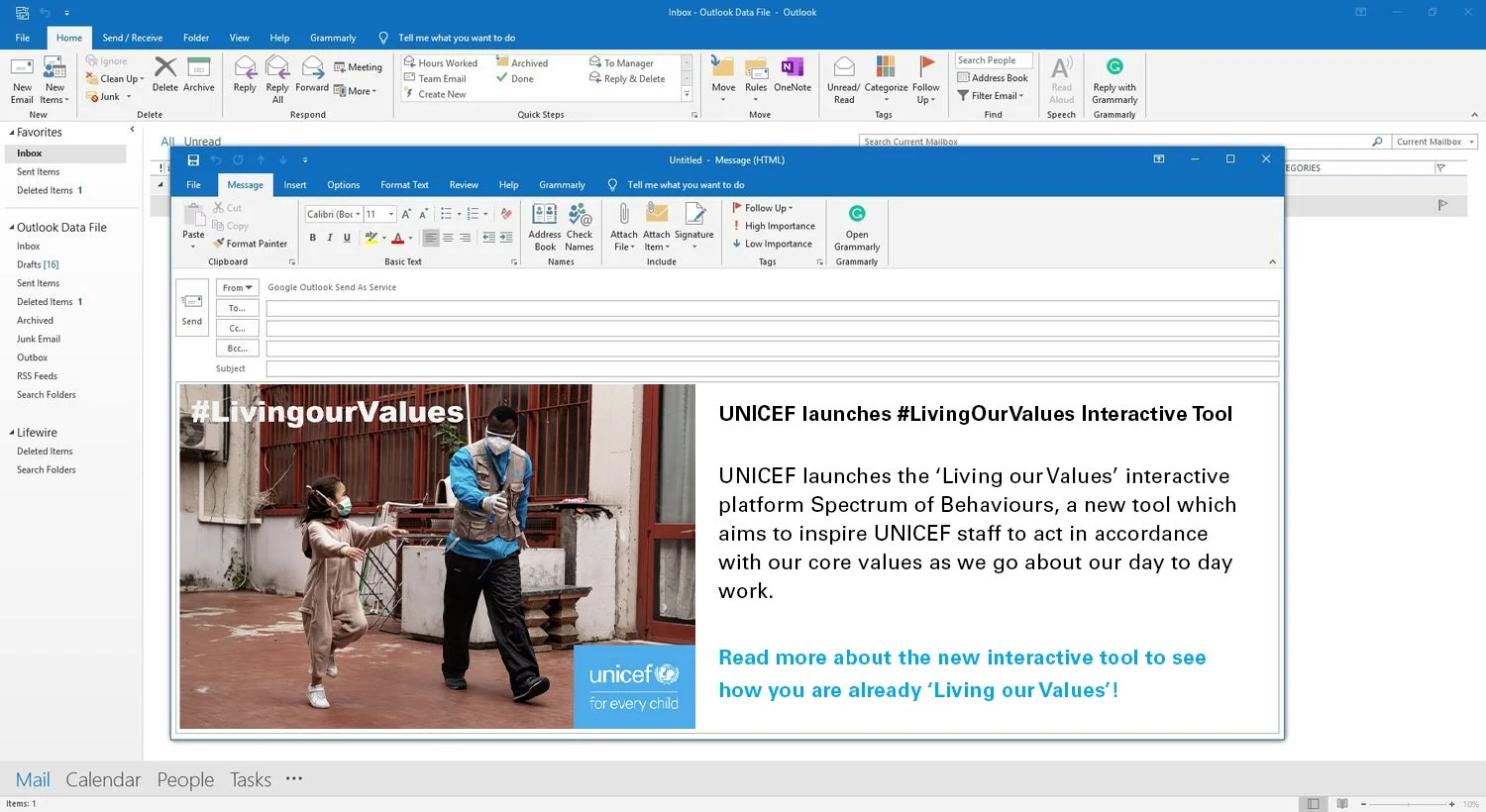
Task: Toggle Low Importance tag
Action: coord(772,244)
